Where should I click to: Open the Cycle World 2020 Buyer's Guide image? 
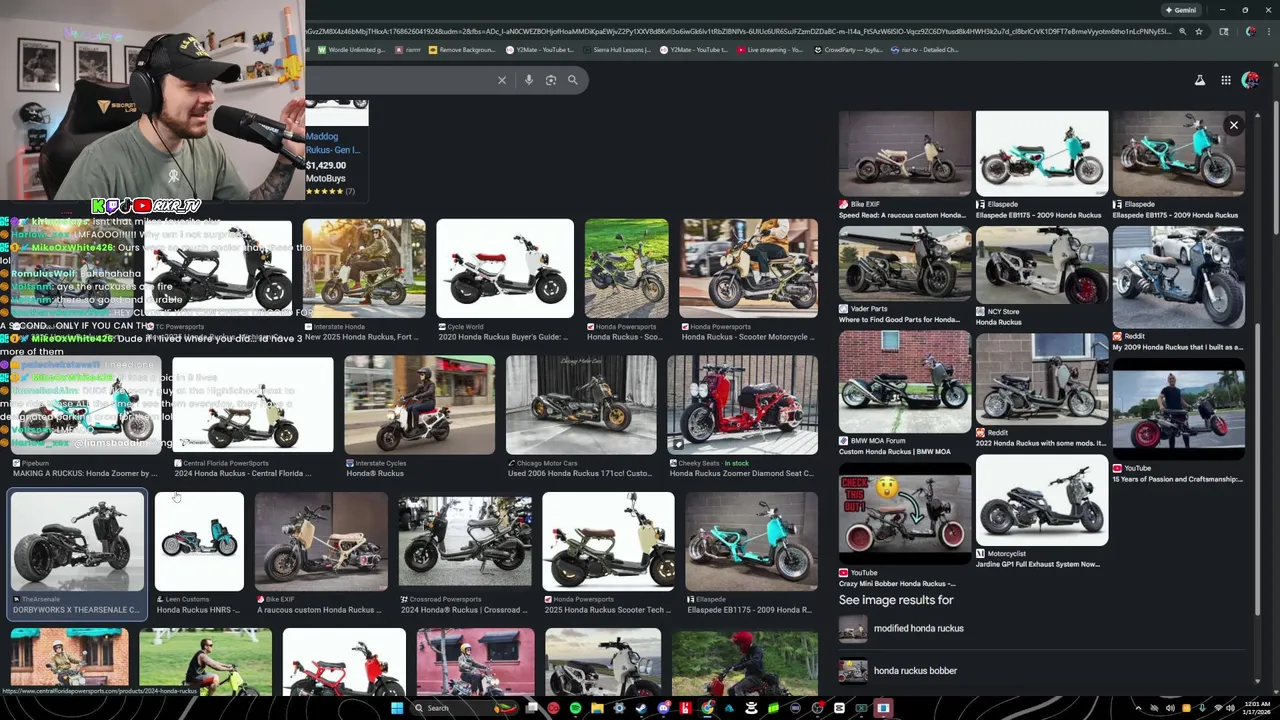click(x=505, y=268)
